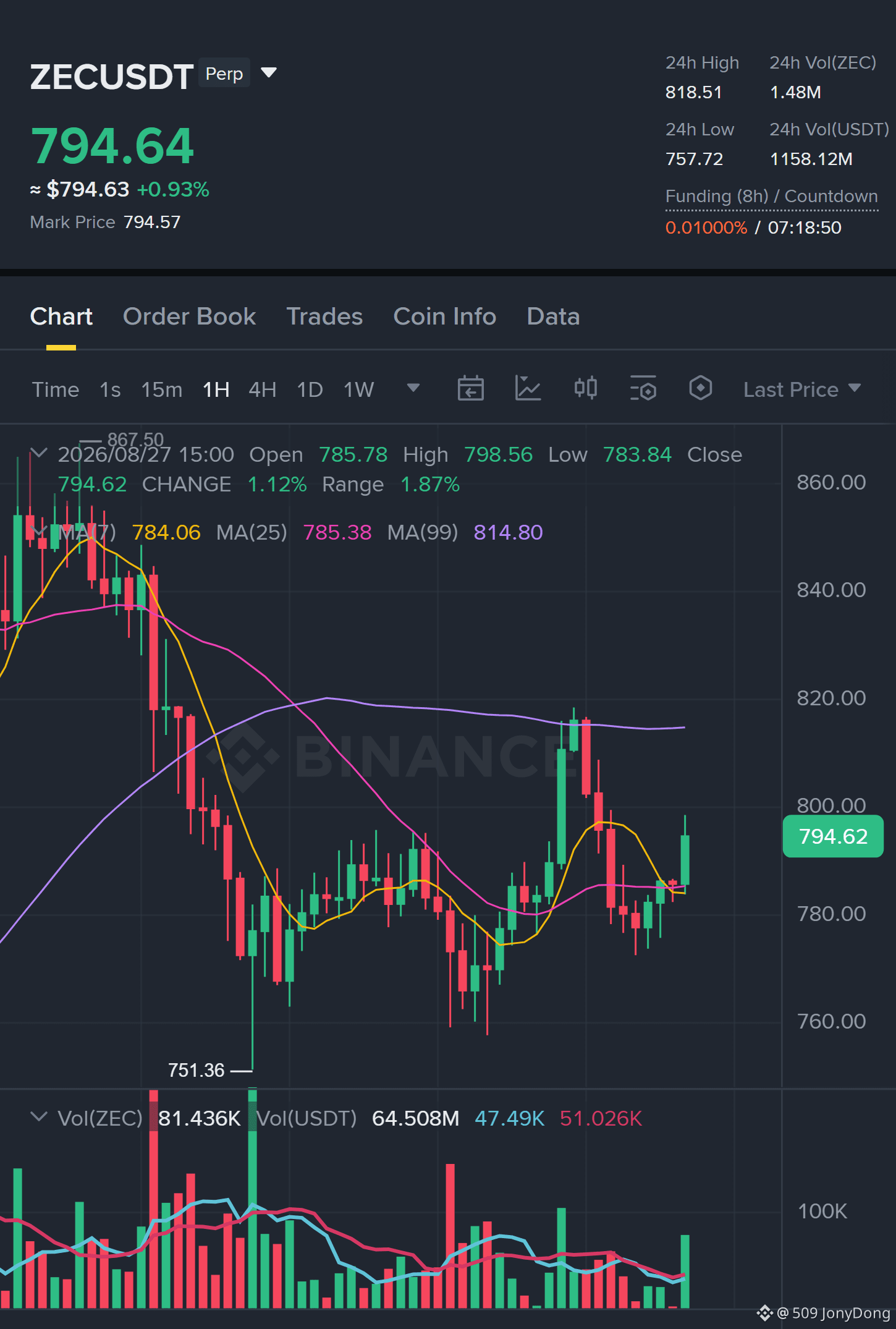The image size is (896, 1329).
Task: Collapse the MA indicator legend chevron
Action: (39, 532)
